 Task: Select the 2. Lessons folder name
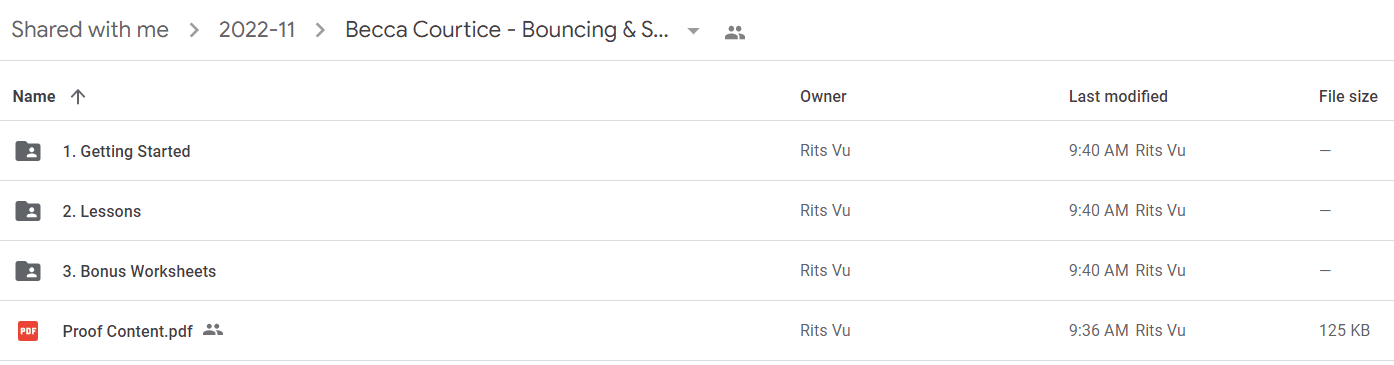click(x=102, y=212)
